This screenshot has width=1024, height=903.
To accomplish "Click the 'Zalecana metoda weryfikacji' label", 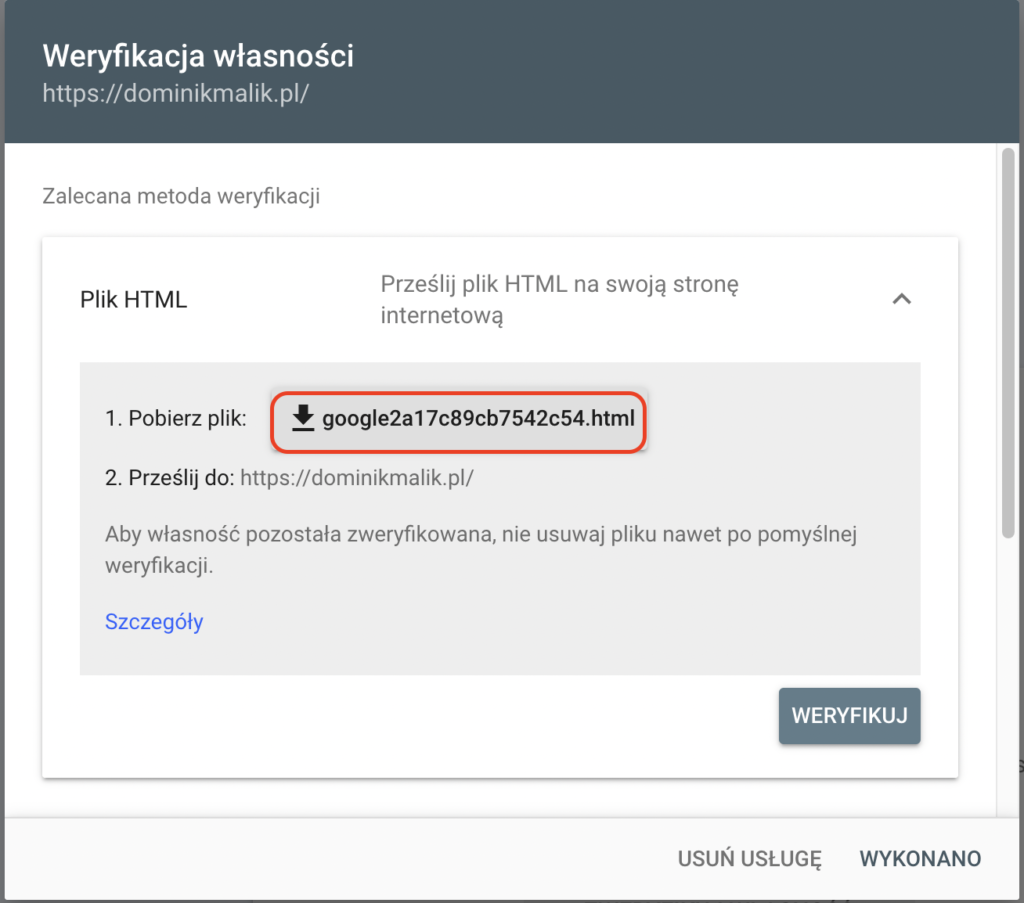I will 181,196.
